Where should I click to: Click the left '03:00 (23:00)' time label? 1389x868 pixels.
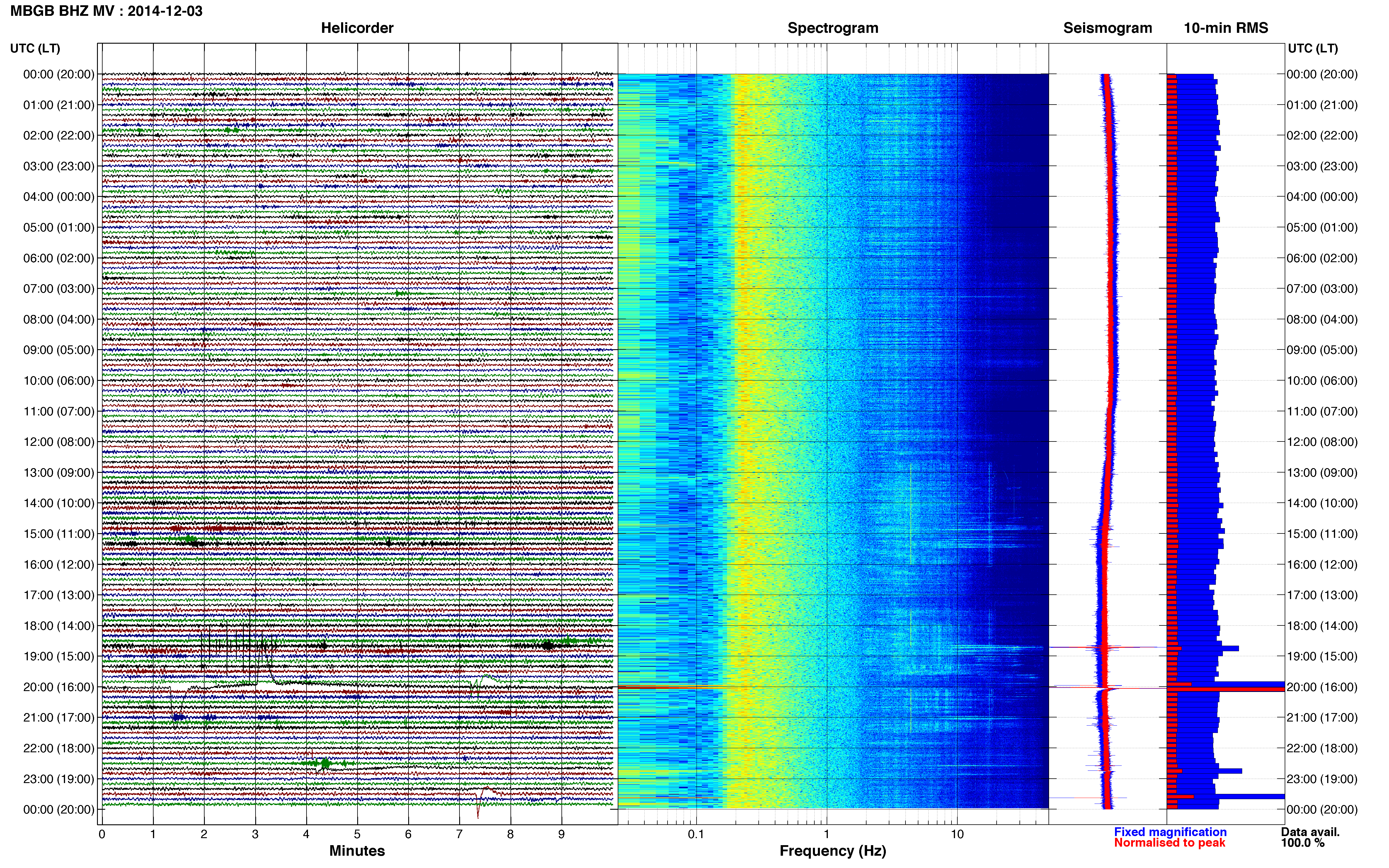pyautogui.click(x=59, y=166)
